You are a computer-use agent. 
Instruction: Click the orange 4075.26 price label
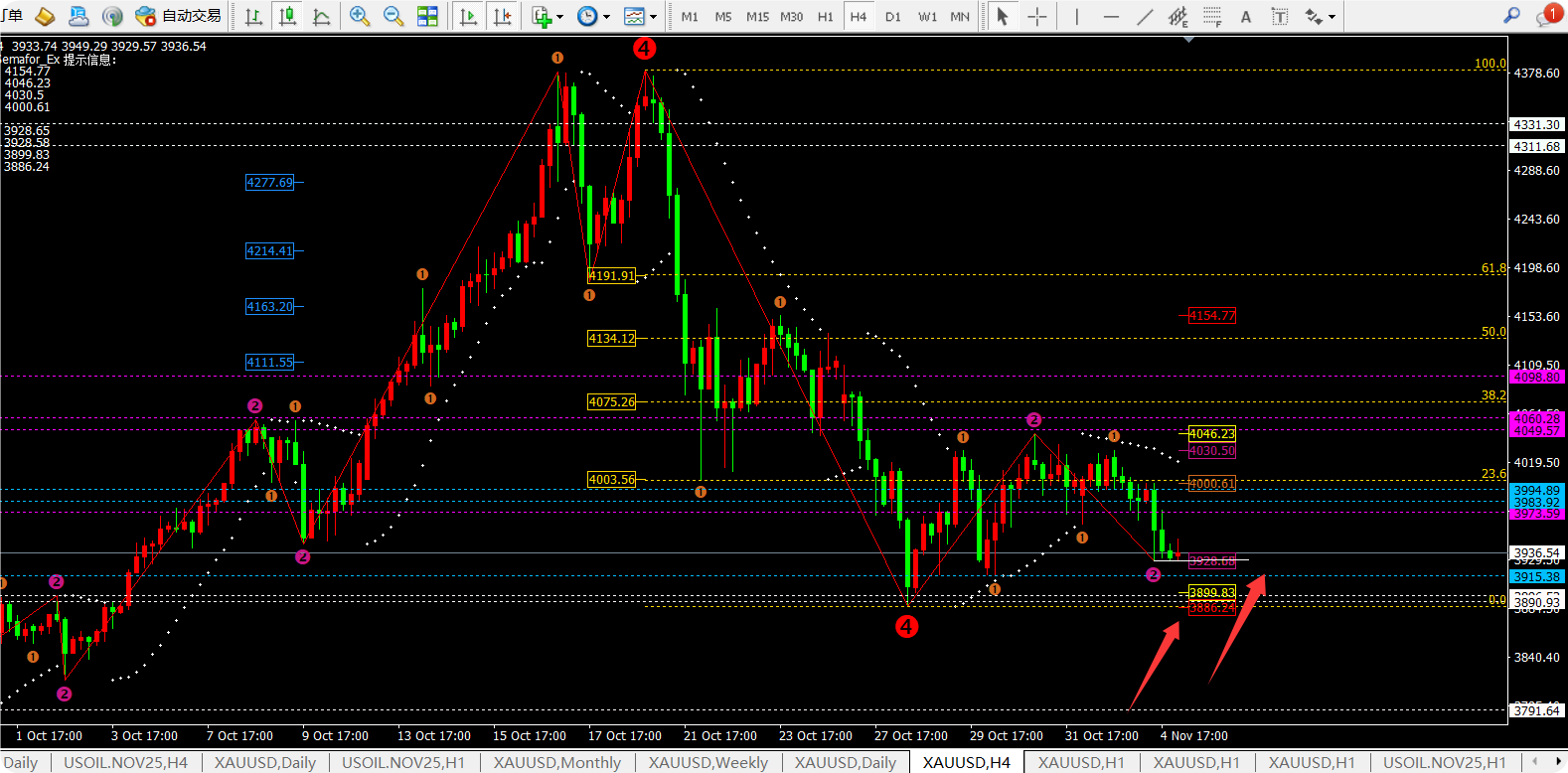[x=611, y=402]
